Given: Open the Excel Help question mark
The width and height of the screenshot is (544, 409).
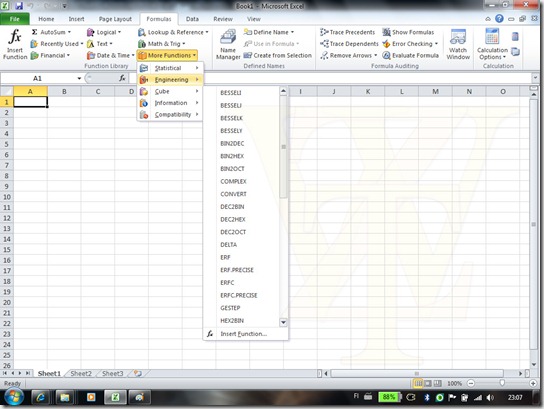Looking at the screenshot, I should point(499,19).
